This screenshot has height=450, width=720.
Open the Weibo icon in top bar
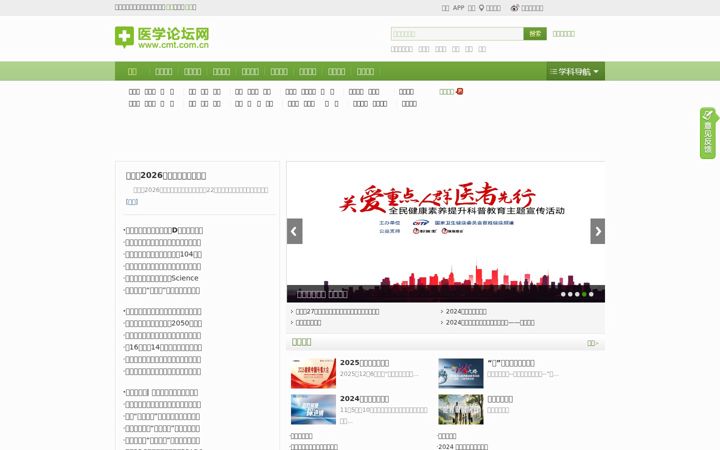[x=515, y=8]
